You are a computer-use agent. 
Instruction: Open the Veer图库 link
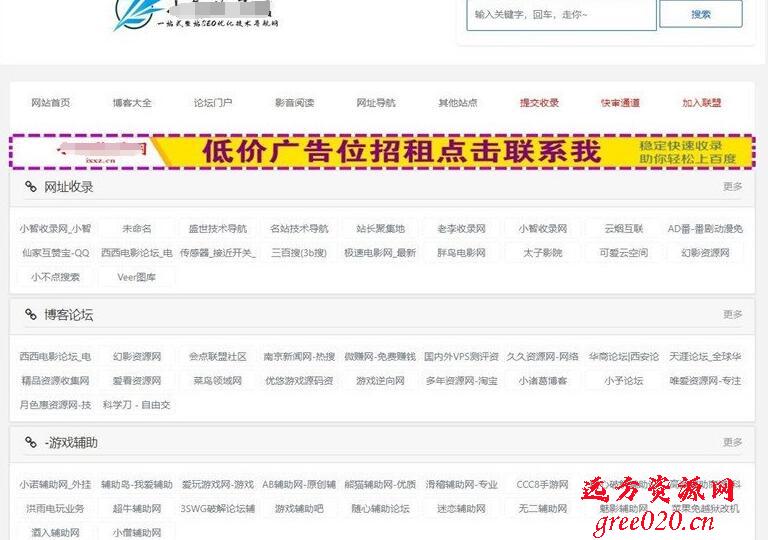(x=136, y=277)
